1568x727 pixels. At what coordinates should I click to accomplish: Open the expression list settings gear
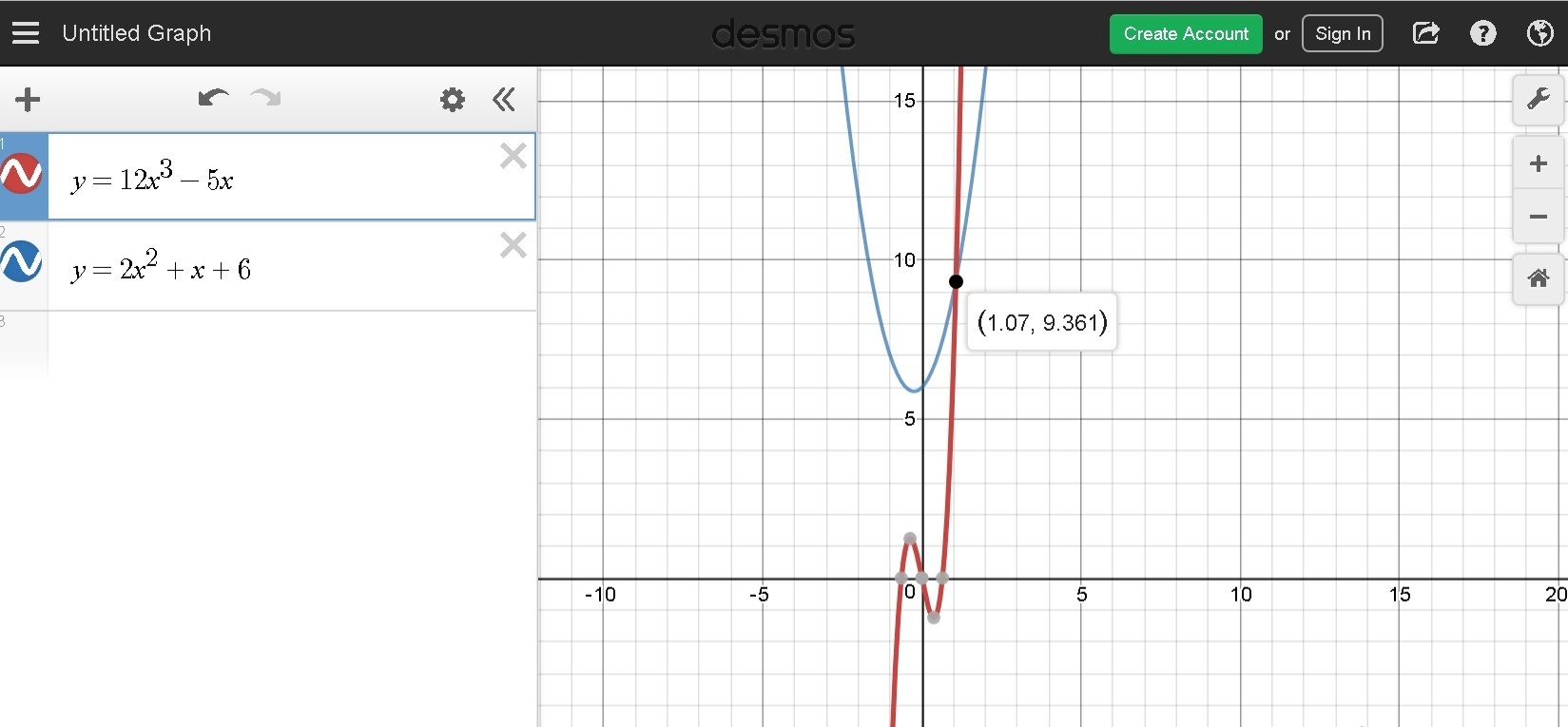tap(453, 99)
